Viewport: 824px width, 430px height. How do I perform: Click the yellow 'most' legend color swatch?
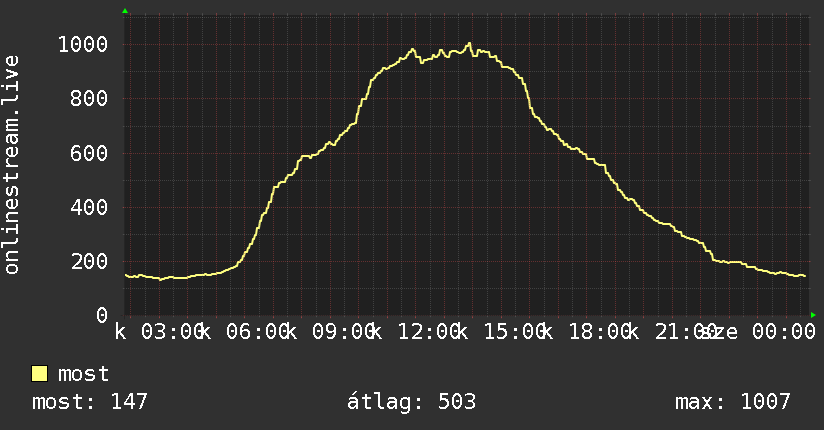pyautogui.click(x=39, y=374)
